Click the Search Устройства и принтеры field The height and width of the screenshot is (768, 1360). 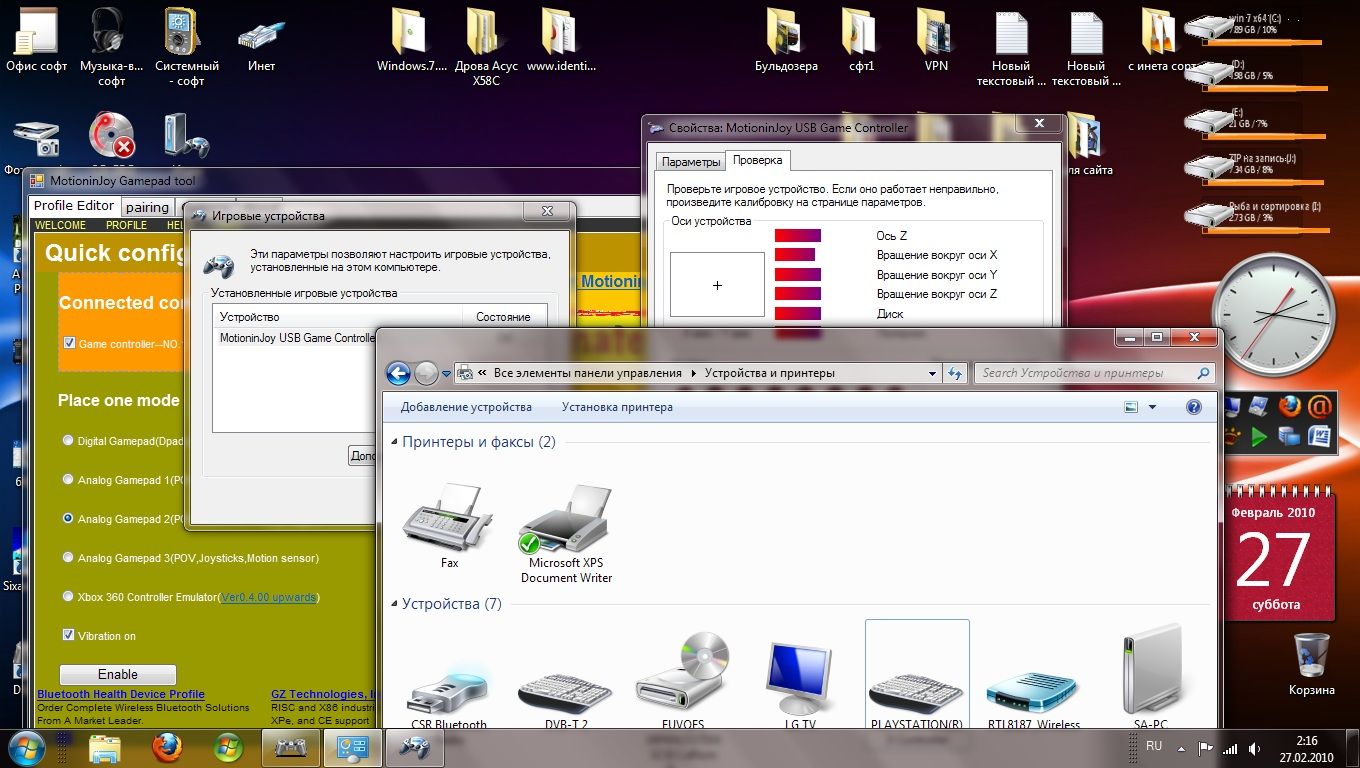coord(1084,373)
